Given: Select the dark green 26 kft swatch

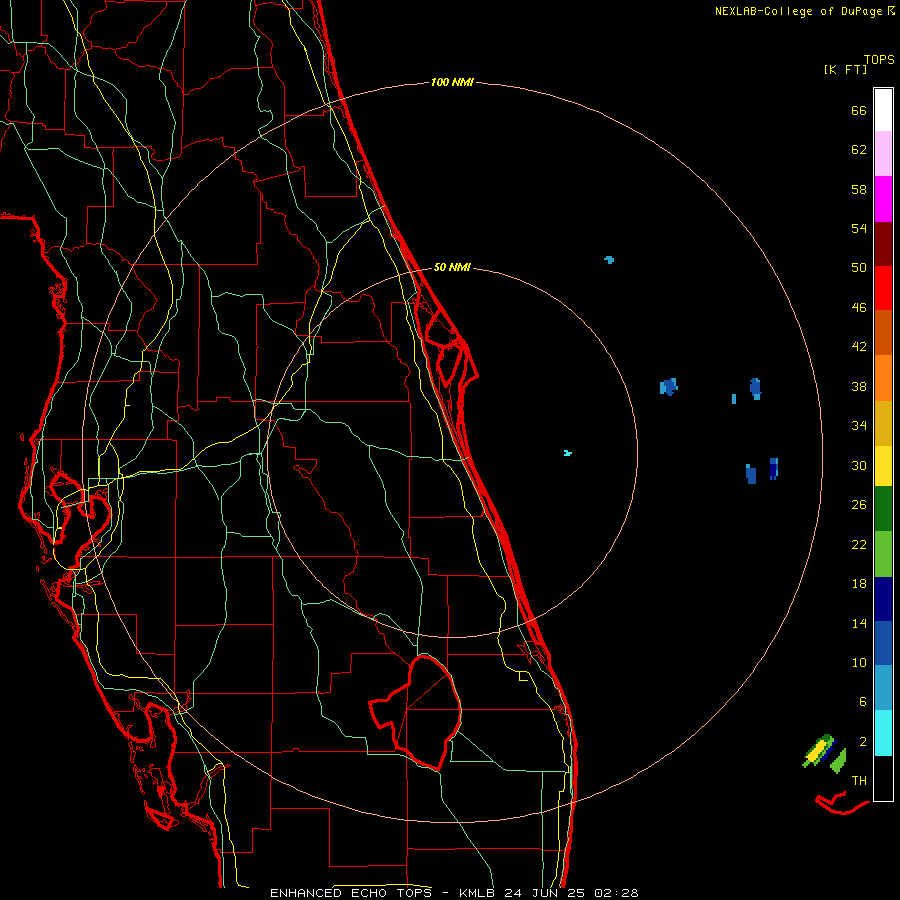Looking at the screenshot, I should pyautogui.click(x=883, y=509).
